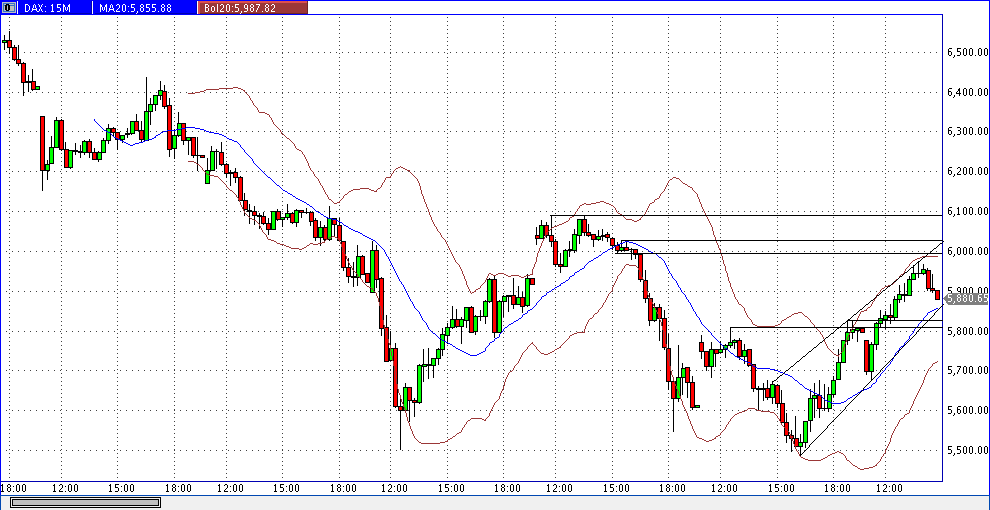Click the horizontal scrollbar thumb below the chart
The image size is (990, 510).
tap(85, 502)
